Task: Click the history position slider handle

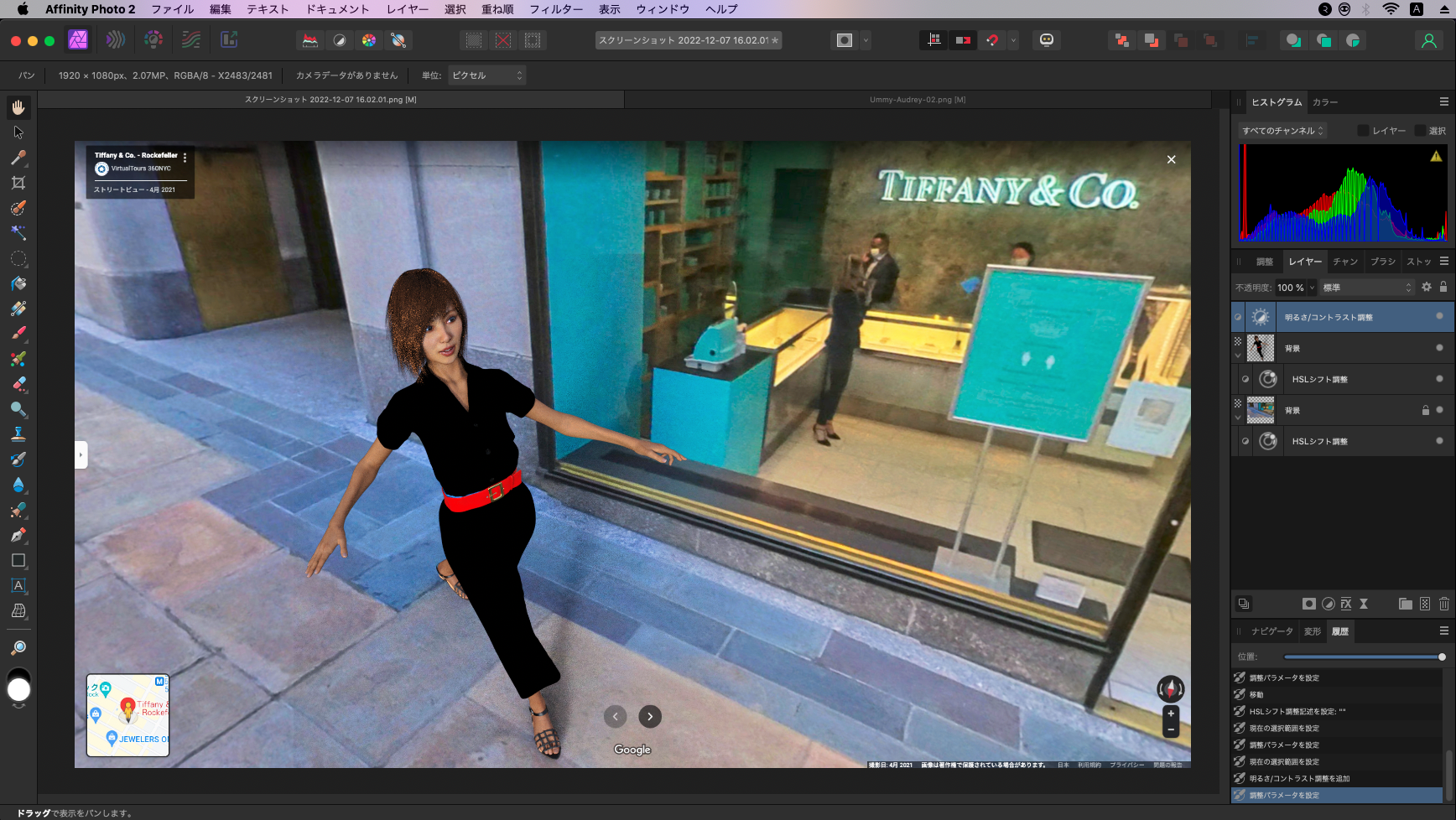Action: 1442,657
